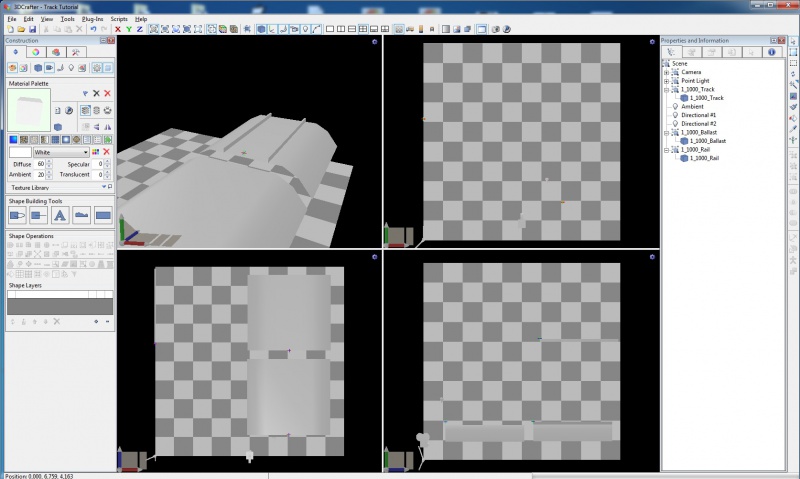Click the black X icon in the Material Palette

[x=96, y=93]
